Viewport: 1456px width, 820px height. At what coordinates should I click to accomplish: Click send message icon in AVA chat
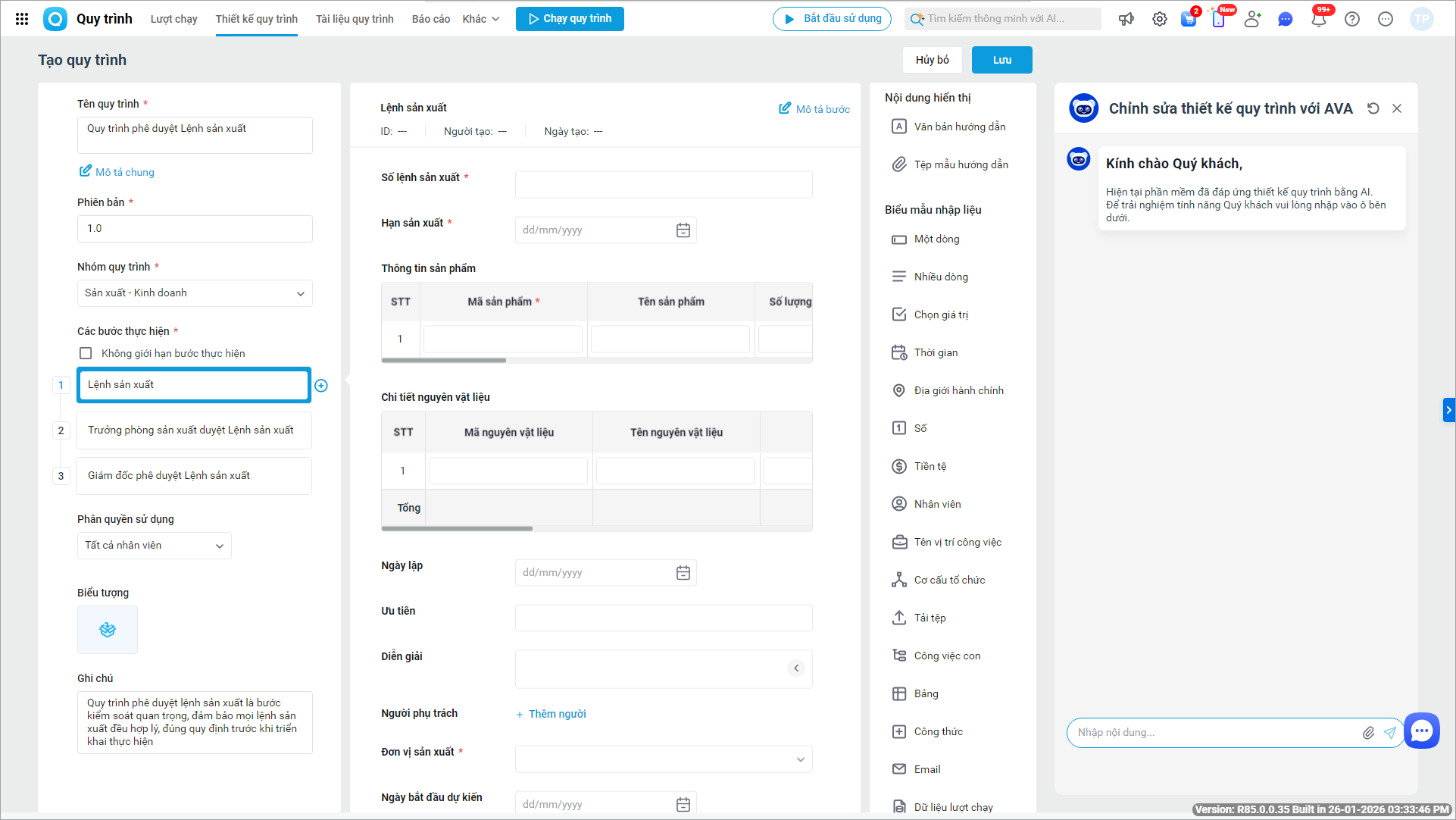tap(1389, 733)
